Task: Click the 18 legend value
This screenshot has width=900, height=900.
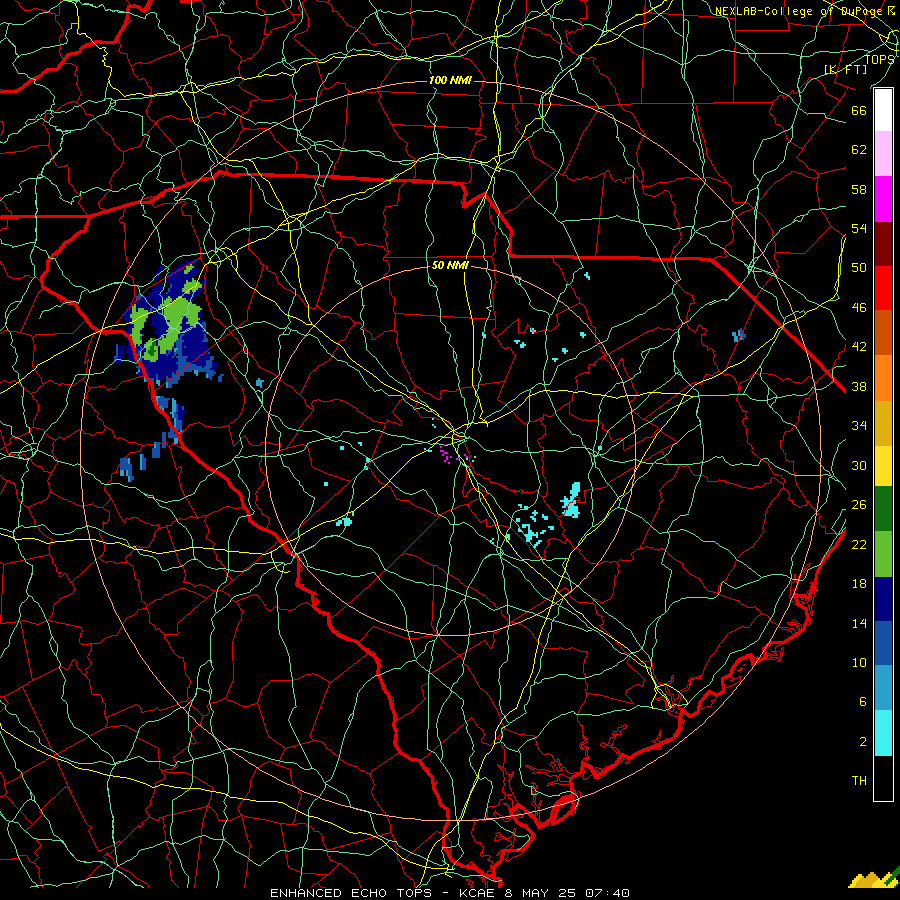Action: point(859,584)
